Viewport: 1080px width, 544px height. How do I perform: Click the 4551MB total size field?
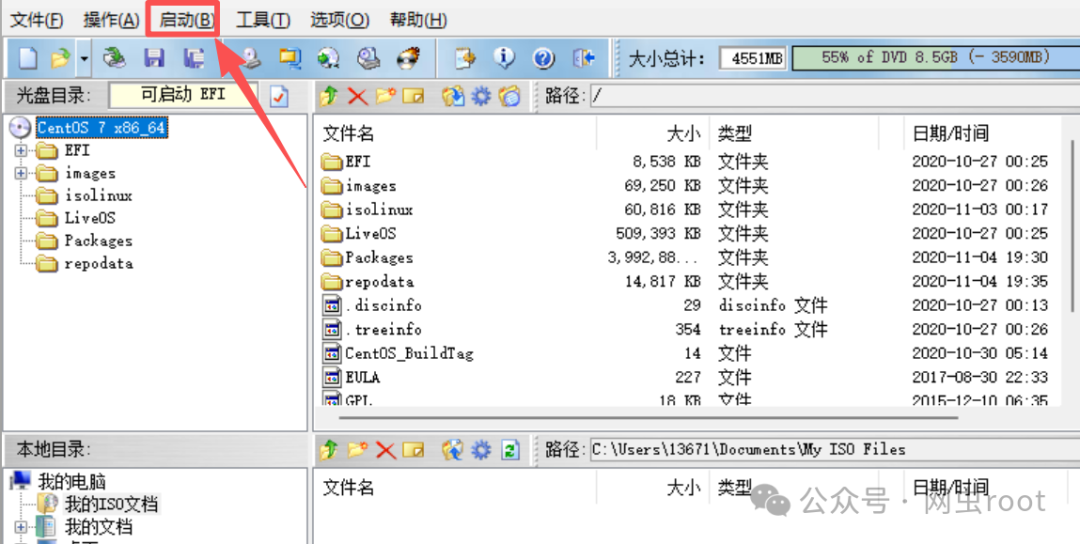tap(753, 59)
